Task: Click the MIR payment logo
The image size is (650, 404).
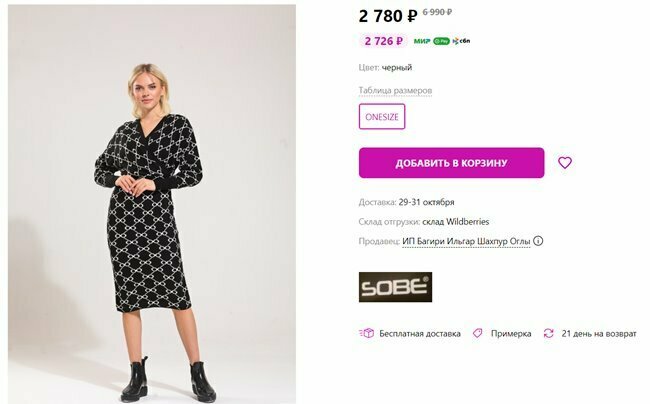Action: tap(421, 41)
